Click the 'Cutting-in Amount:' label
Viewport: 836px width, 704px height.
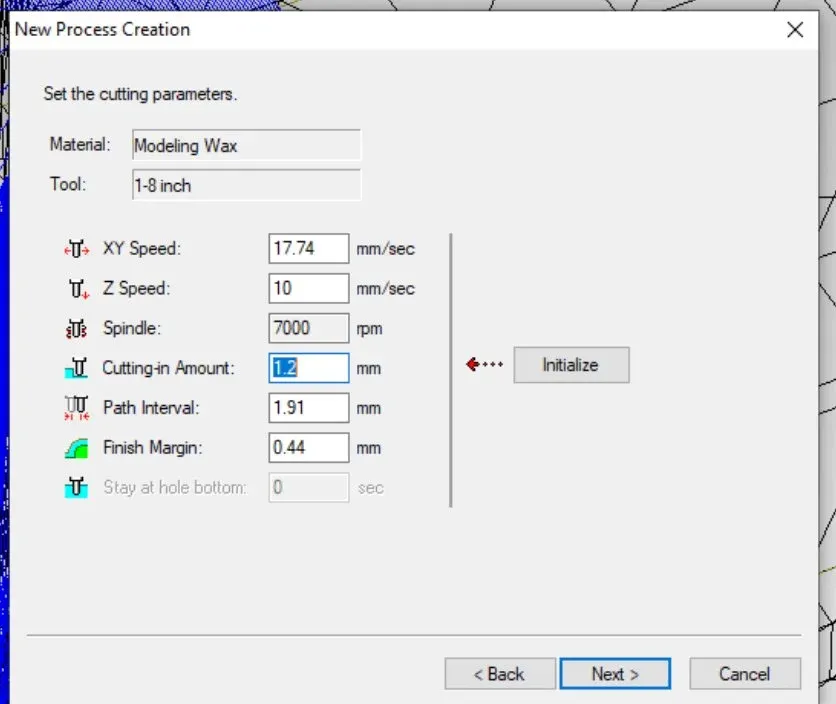coord(168,368)
